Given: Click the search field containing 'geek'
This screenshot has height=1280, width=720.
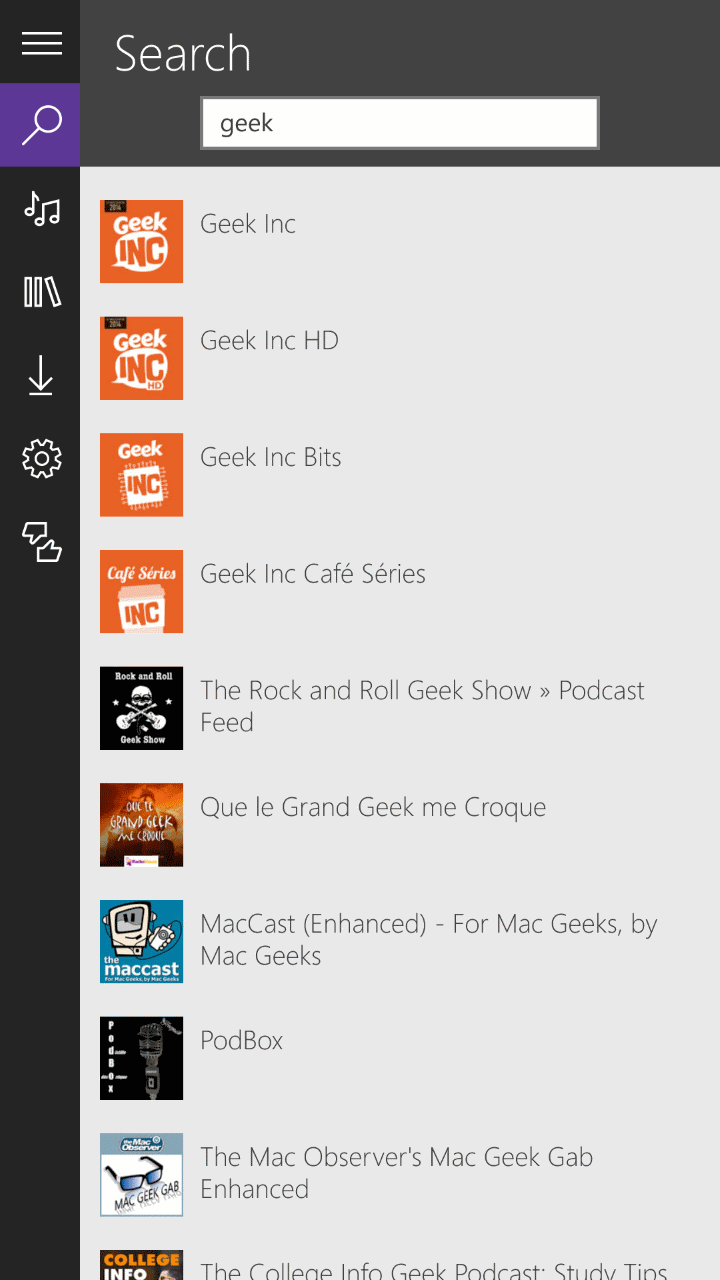Looking at the screenshot, I should point(399,123).
